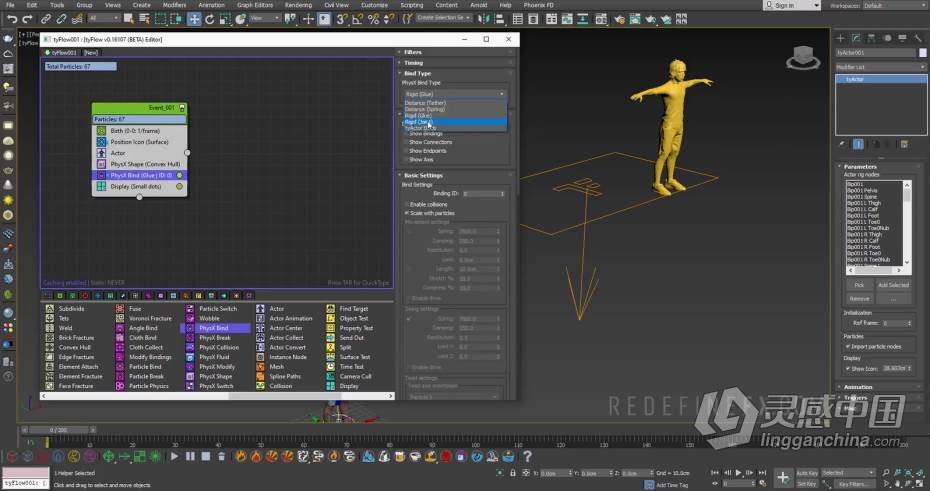Toggle Import particle nodes checkbox
The image size is (930, 491).
tap(848, 346)
